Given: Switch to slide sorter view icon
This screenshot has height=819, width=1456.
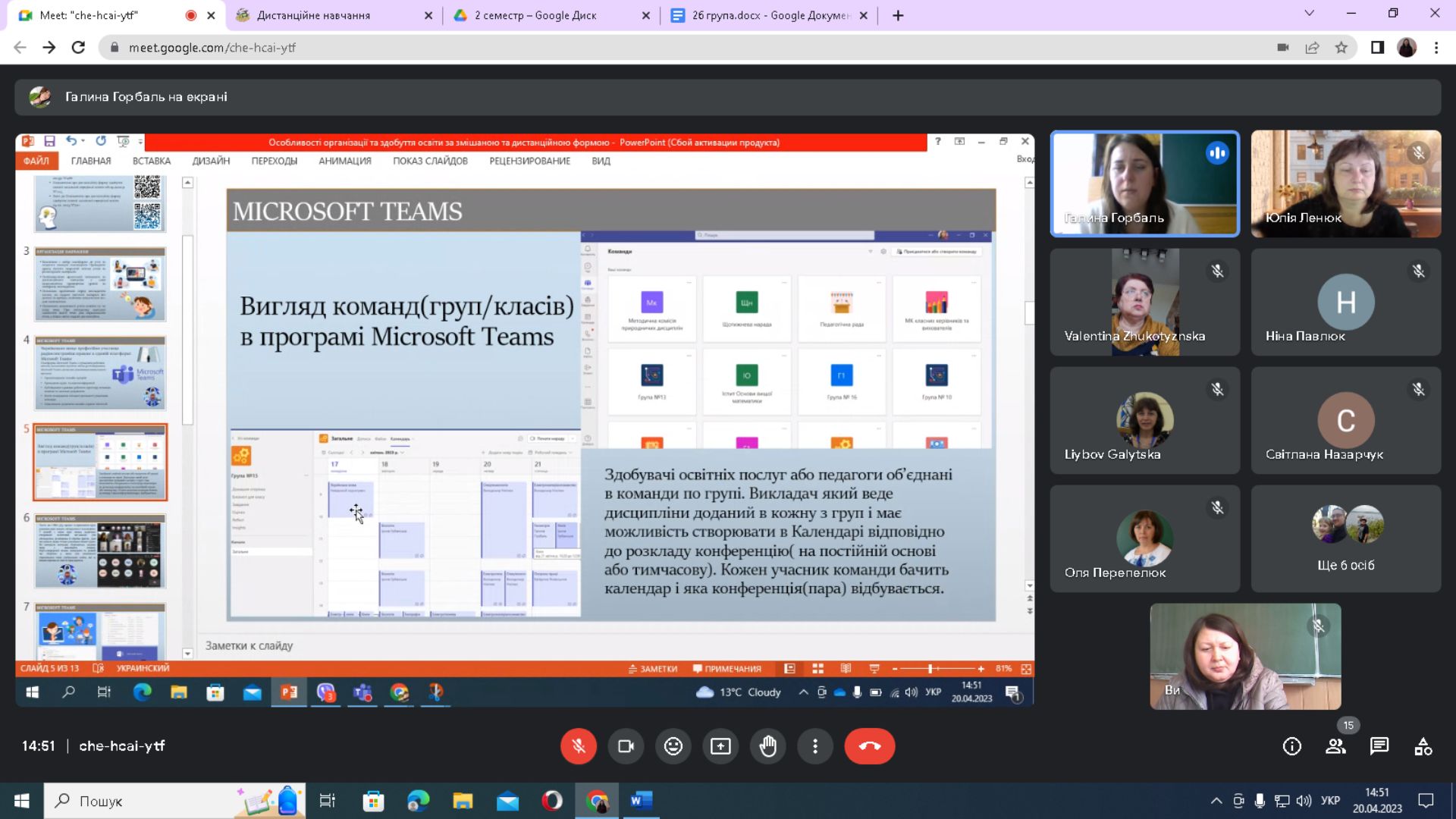Looking at the screenshot, I should pos(817,669).
